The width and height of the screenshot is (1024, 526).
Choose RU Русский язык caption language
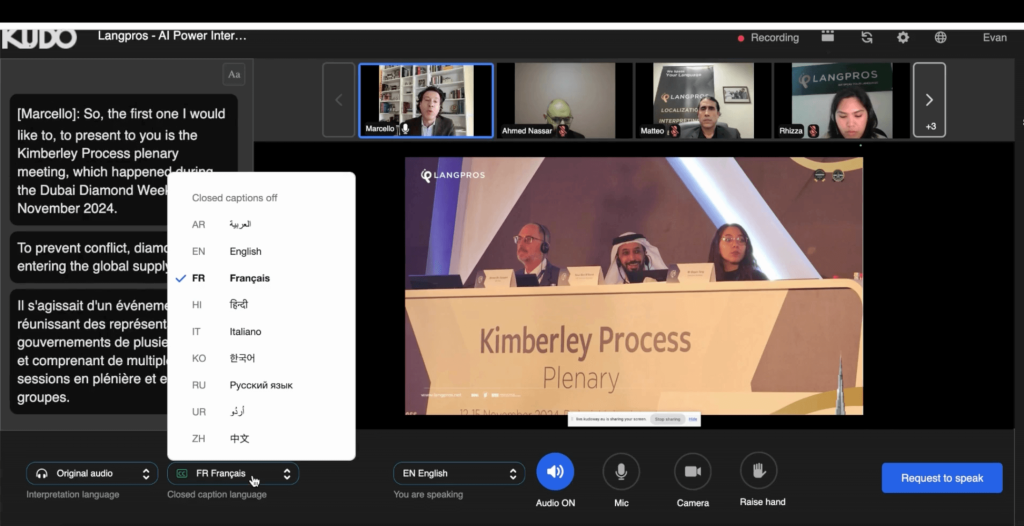click(261, 386)
